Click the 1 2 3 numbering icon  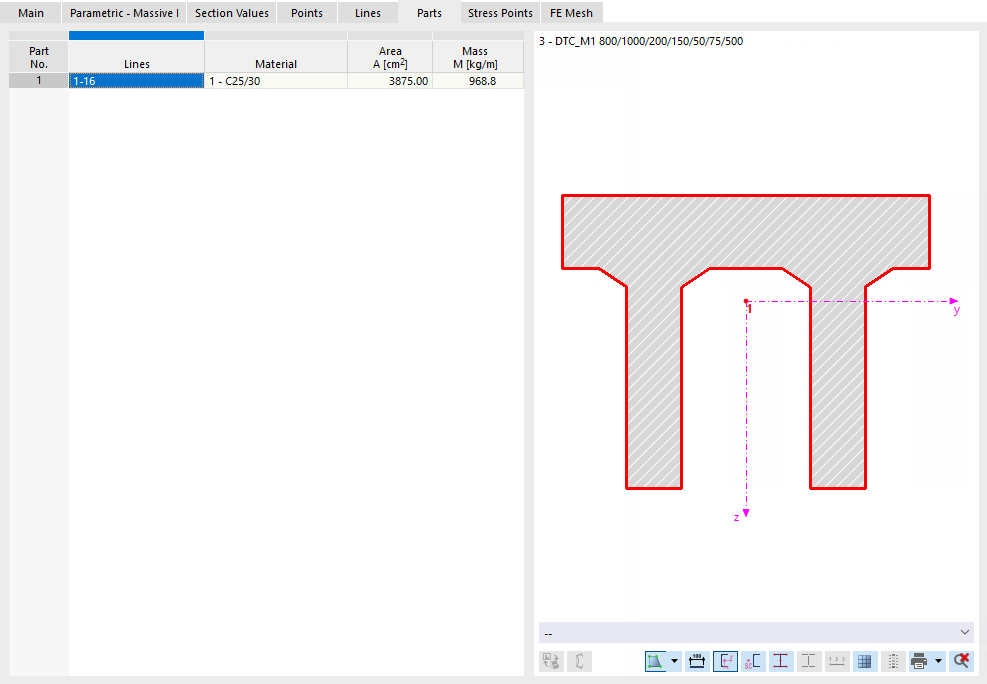click(837, 661)
